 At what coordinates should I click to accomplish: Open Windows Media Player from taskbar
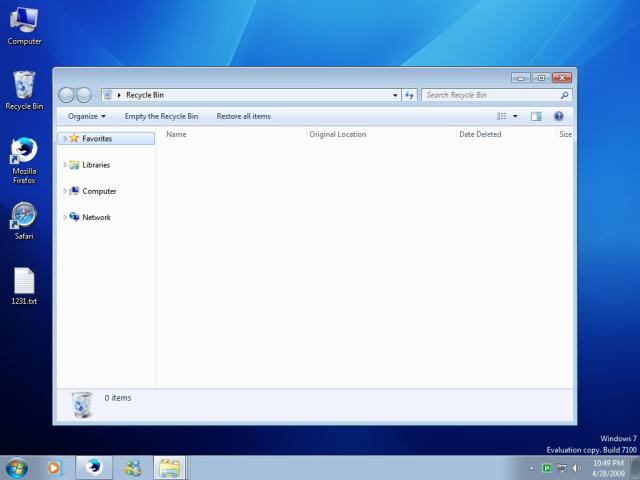point(54,467)
